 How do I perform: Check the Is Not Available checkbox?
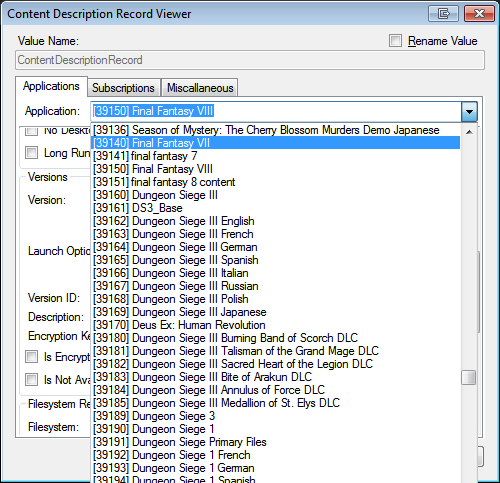pyautogui.click(x=31, y=379)
